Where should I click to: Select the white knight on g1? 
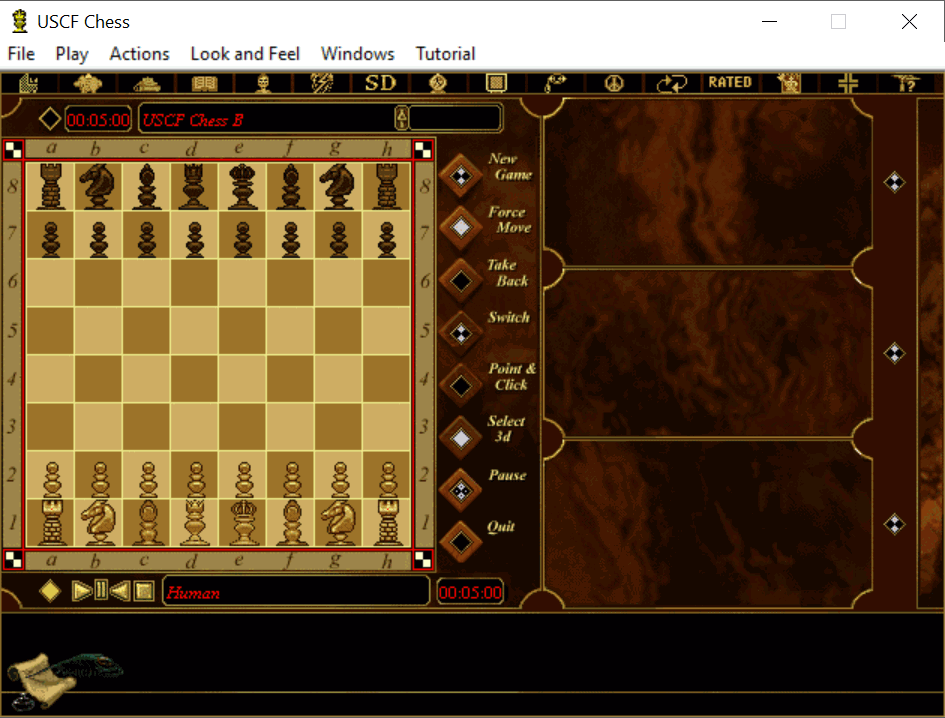339,523
